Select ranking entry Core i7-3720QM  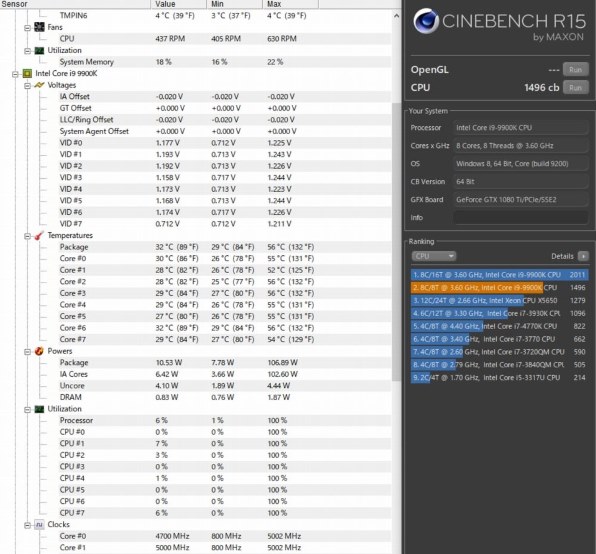coord(499,352)
